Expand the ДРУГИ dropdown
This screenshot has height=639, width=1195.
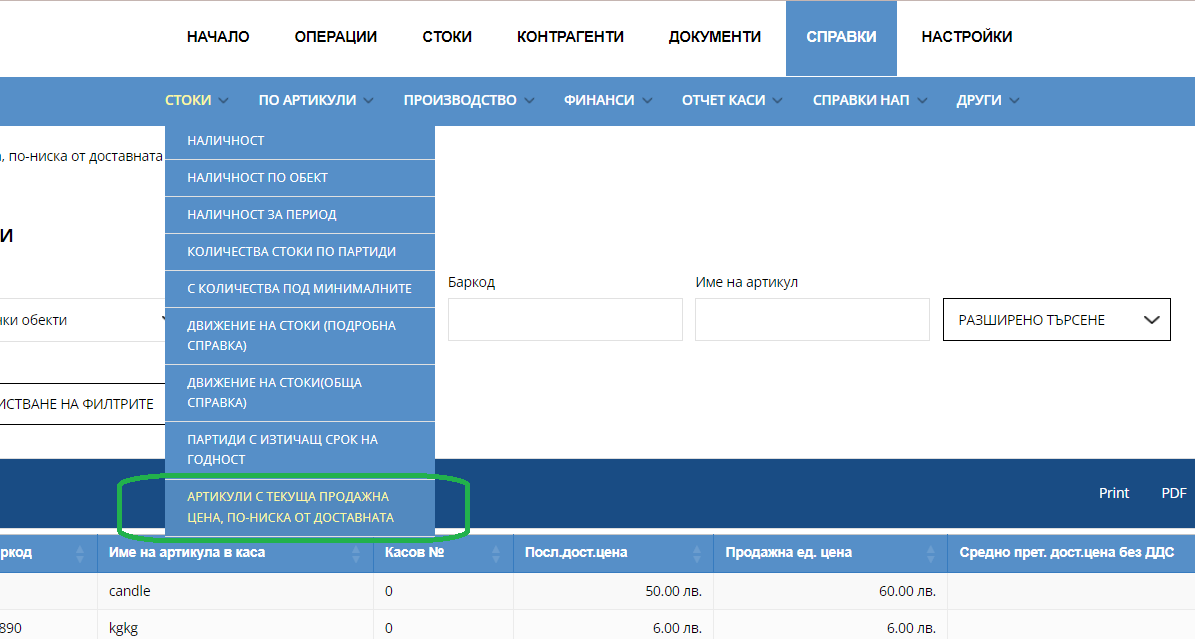(988, 100)
